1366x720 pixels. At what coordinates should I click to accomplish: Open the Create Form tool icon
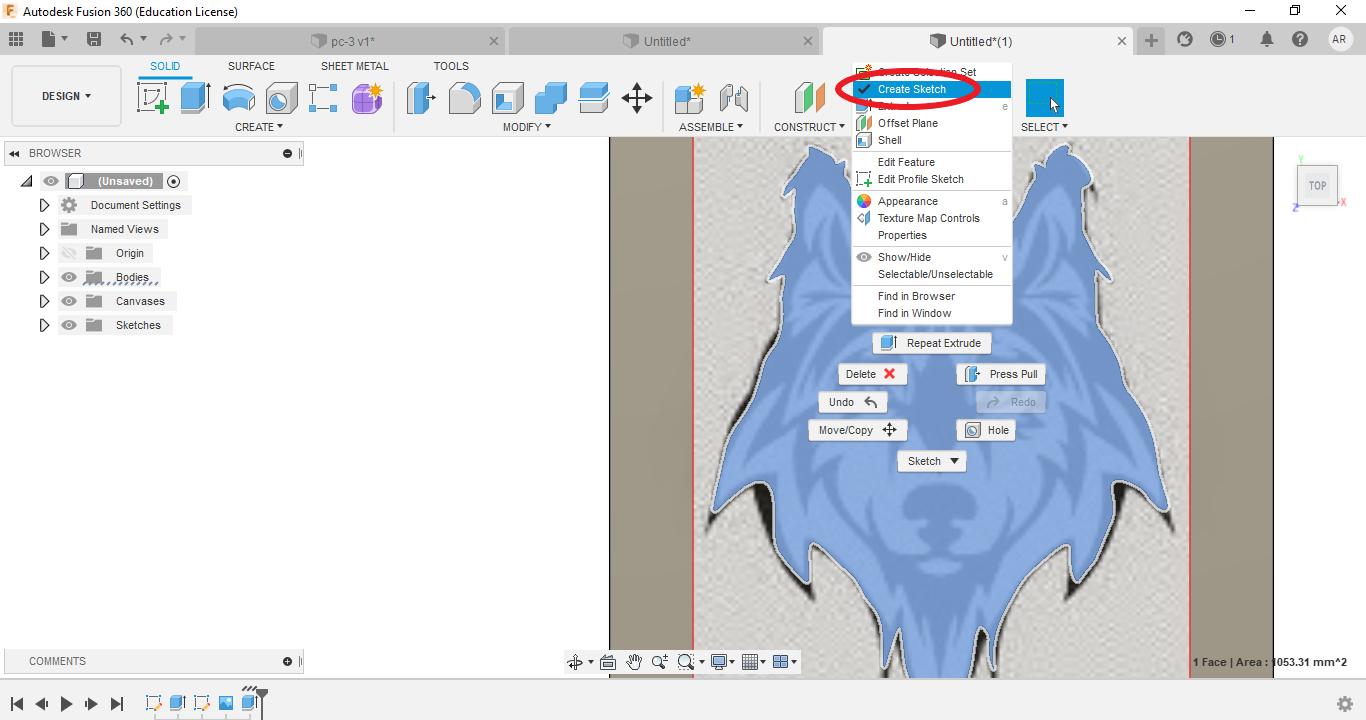(x=367, y=98)
